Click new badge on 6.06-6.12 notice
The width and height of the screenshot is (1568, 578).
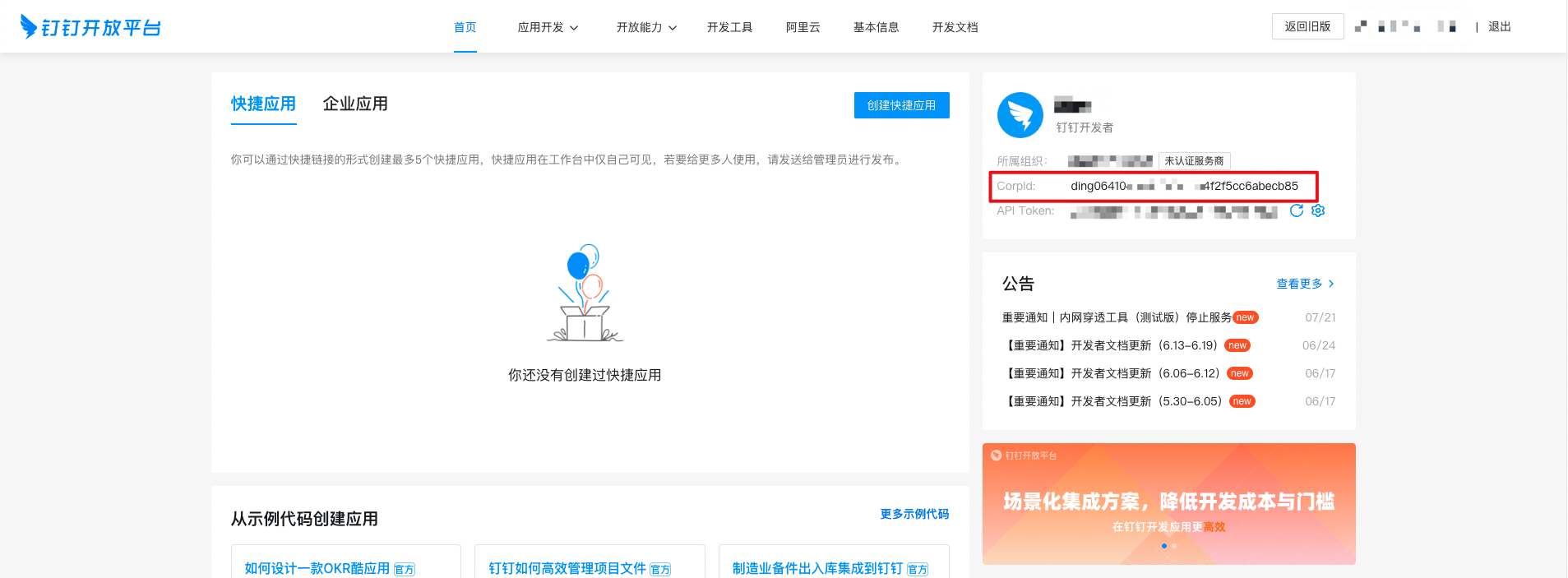coord(1240,373)
